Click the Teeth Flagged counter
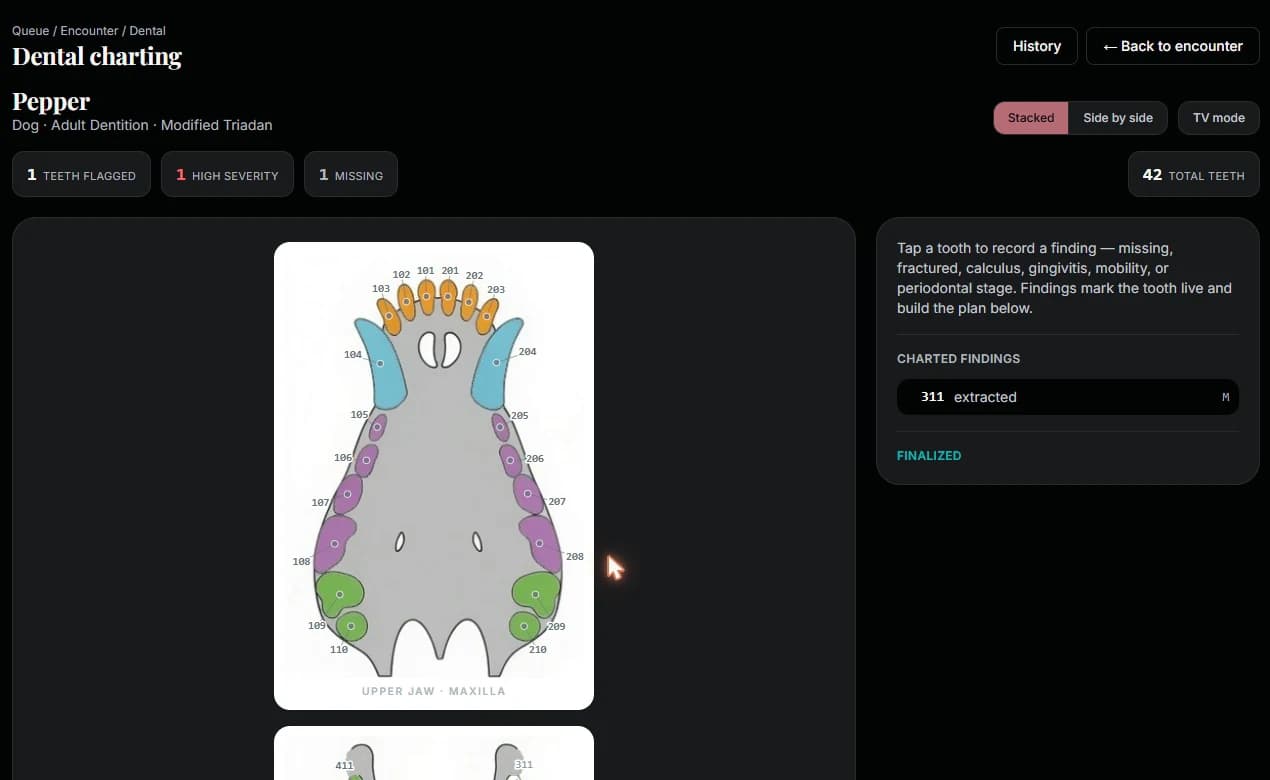Image resolution: width=1270 pixels, height=780 pixels. click(81, 174)
